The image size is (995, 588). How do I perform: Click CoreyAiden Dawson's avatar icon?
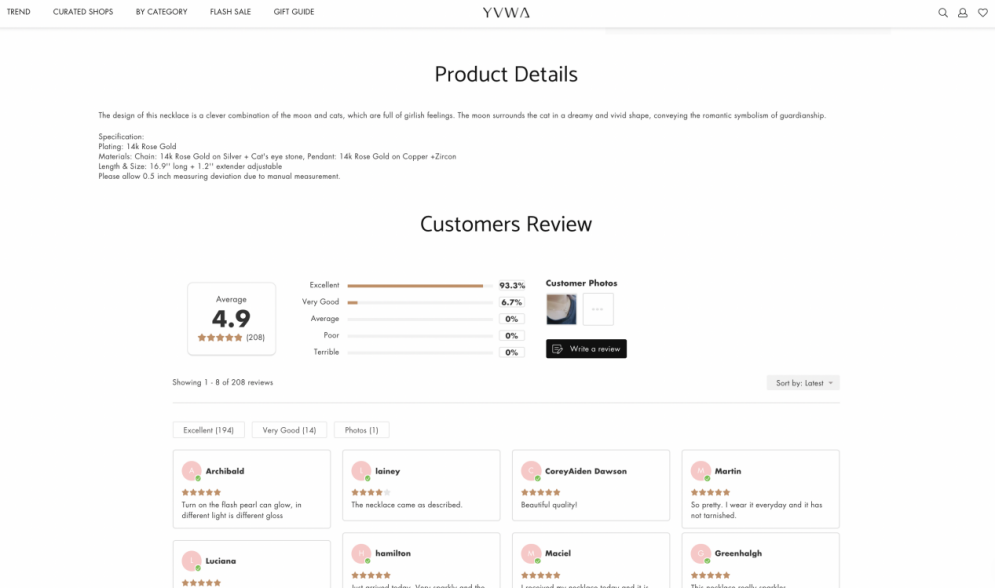[531, 471]
